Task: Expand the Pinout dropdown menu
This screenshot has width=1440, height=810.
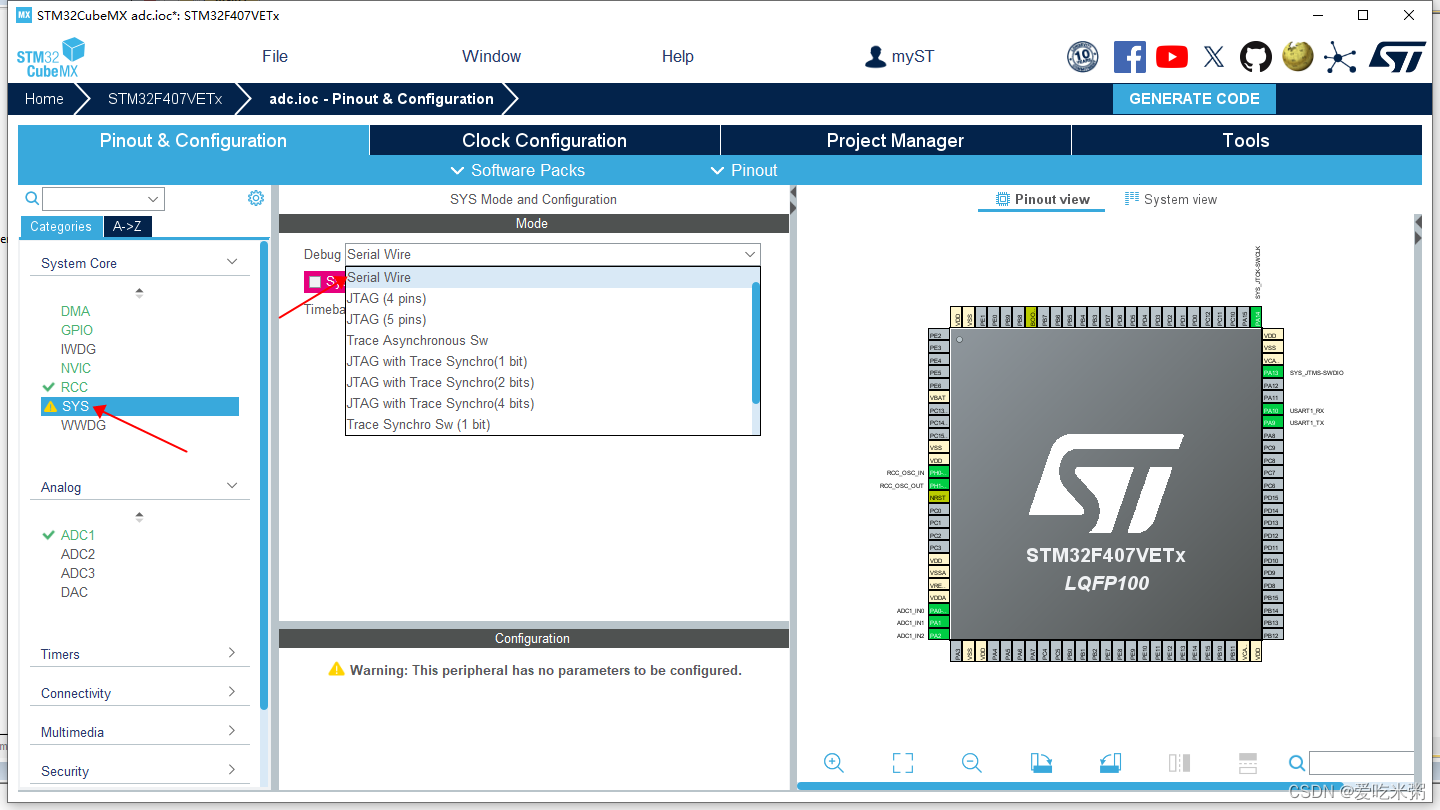Action: point(743,170)
